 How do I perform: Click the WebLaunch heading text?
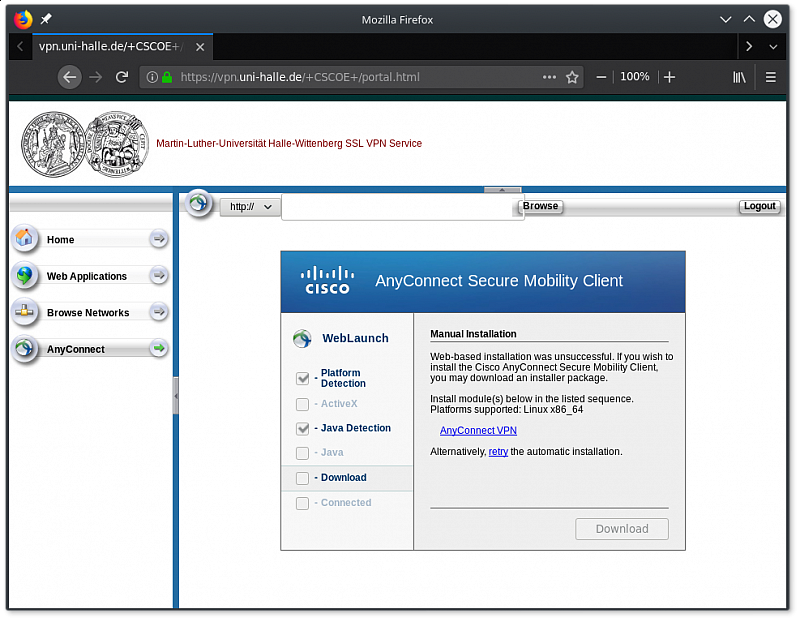(x=355, y=338)
